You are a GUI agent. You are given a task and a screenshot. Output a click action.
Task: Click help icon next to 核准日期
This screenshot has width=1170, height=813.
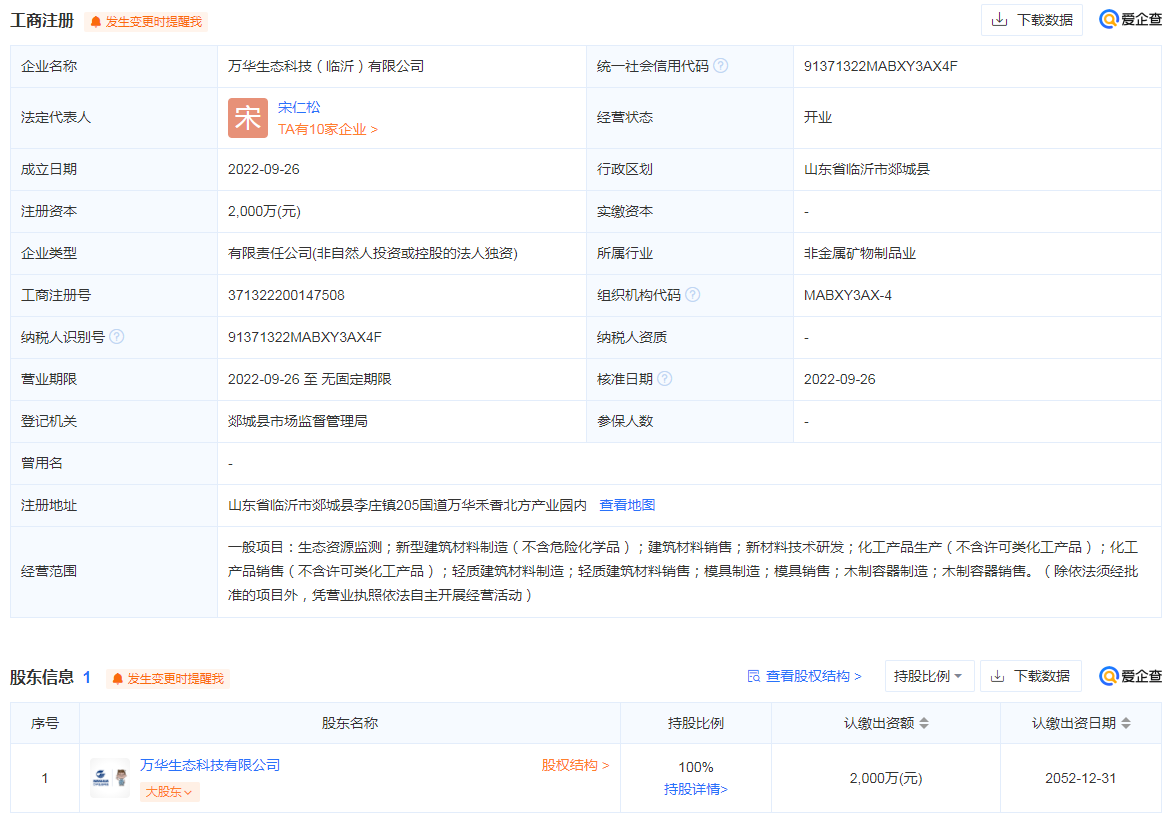click(665, 379)
